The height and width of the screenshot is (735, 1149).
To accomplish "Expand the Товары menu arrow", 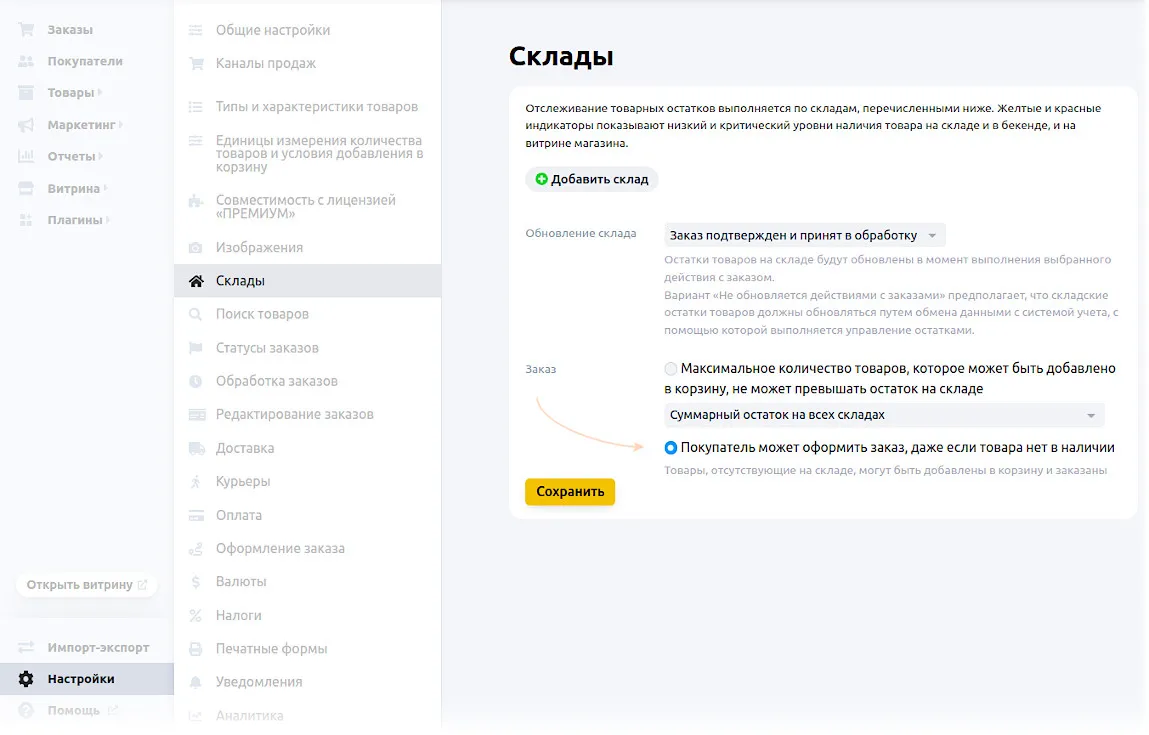I will [101, 93].
